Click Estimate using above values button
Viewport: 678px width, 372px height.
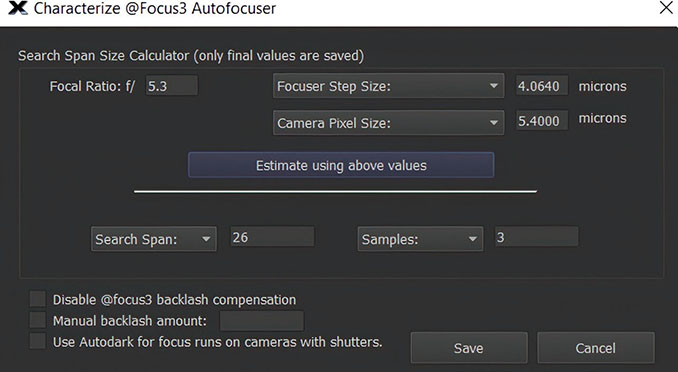pyautogui.click(x=341, y=165)
